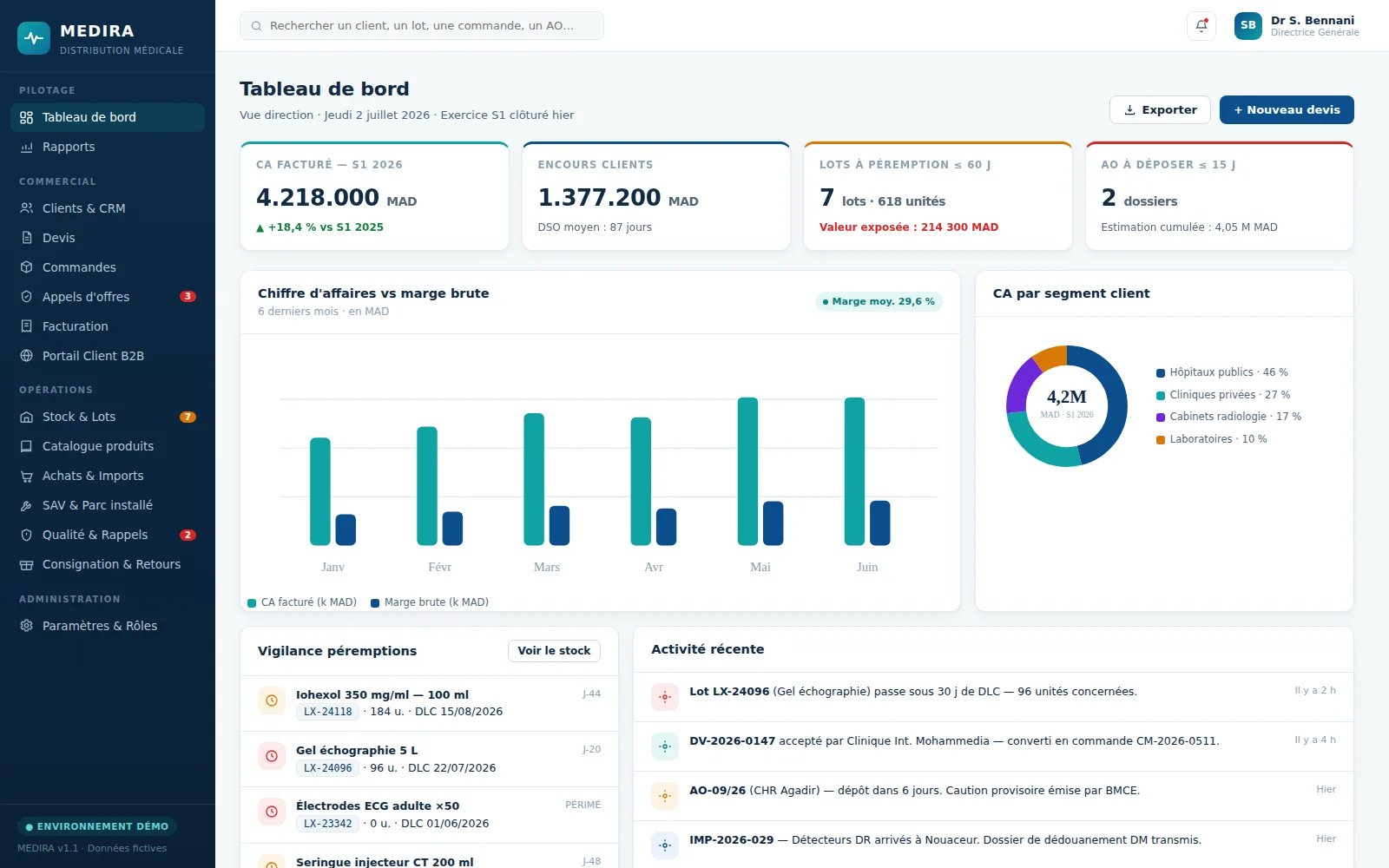
Task: Click the ENVIRONNEMENT DÉMO badge
Action: 97,827
